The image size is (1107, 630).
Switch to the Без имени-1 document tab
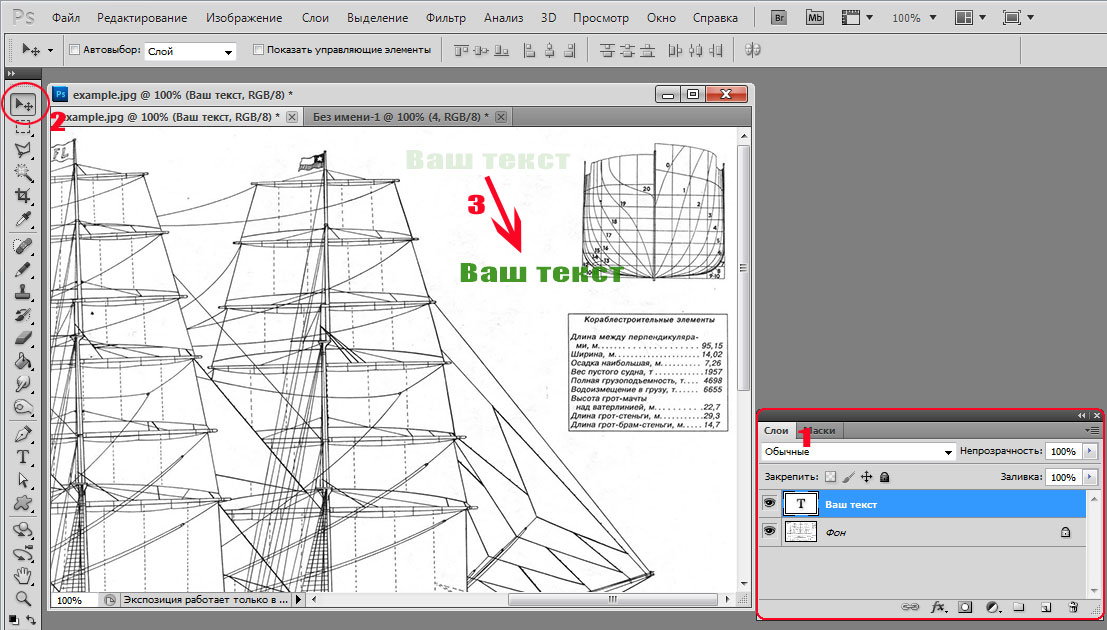[396, 117]
